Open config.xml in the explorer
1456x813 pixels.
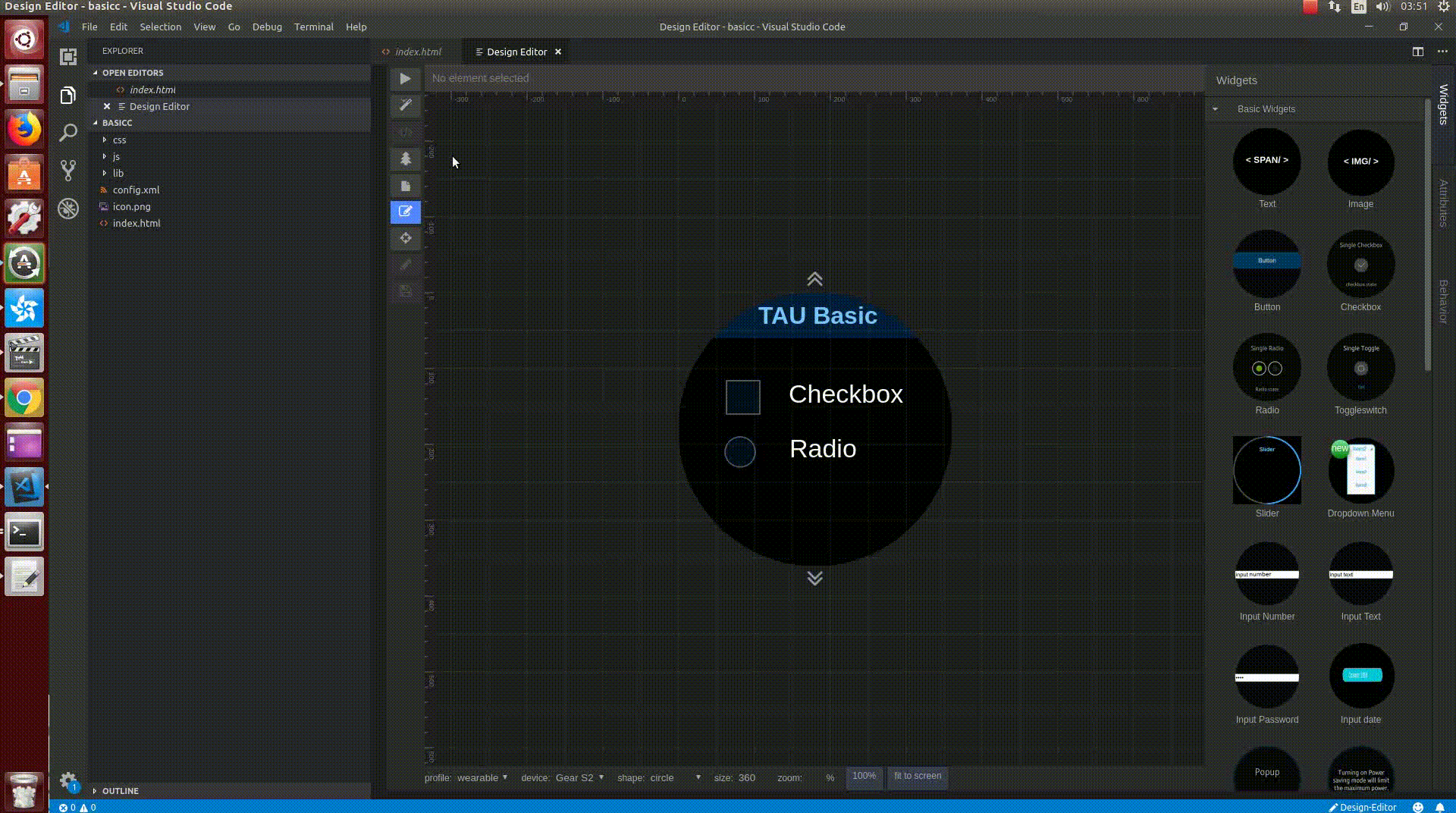[x=136, y=190]
